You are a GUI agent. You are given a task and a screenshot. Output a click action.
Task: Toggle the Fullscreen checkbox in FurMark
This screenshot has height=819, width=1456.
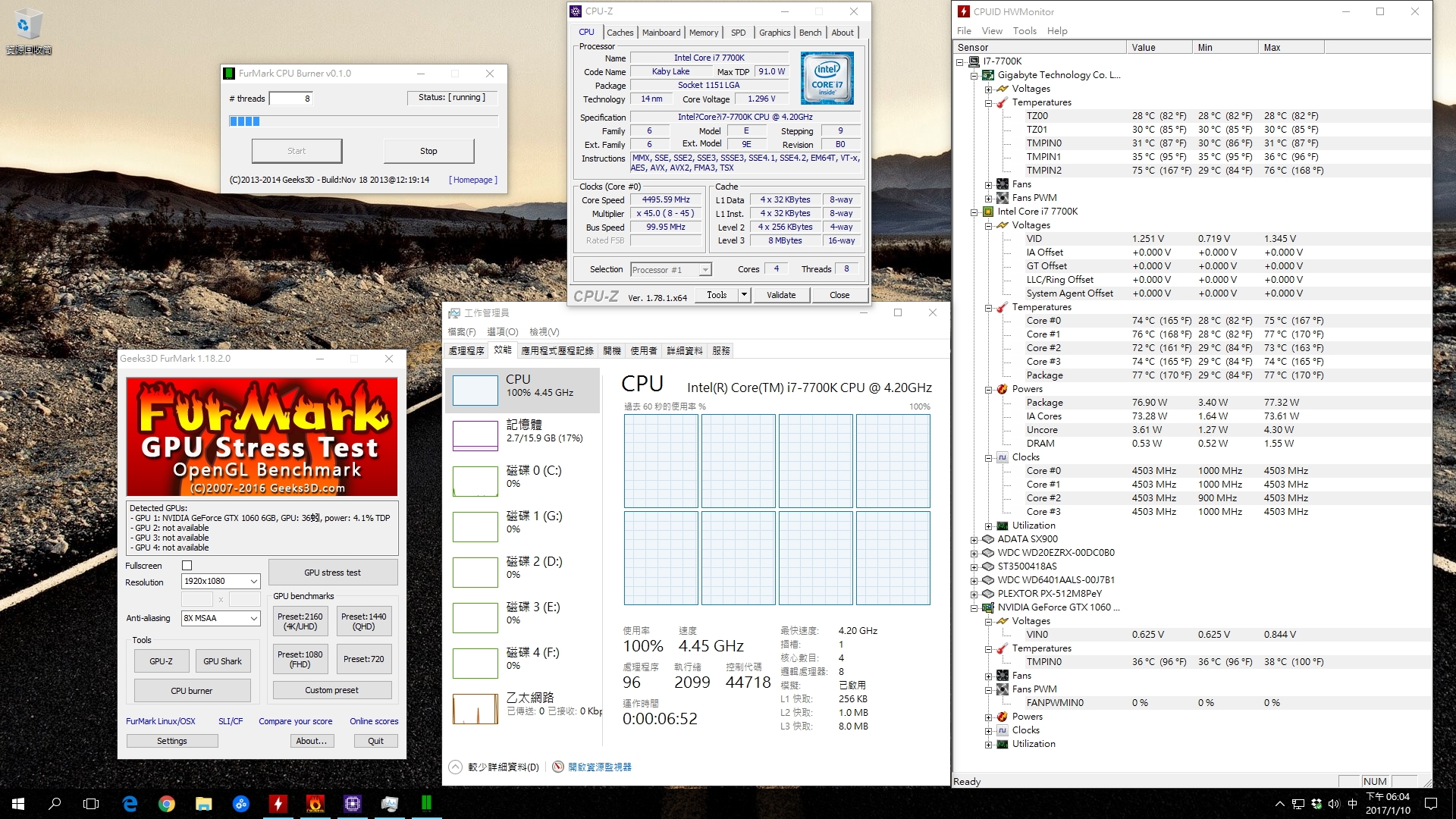point(187,566)
